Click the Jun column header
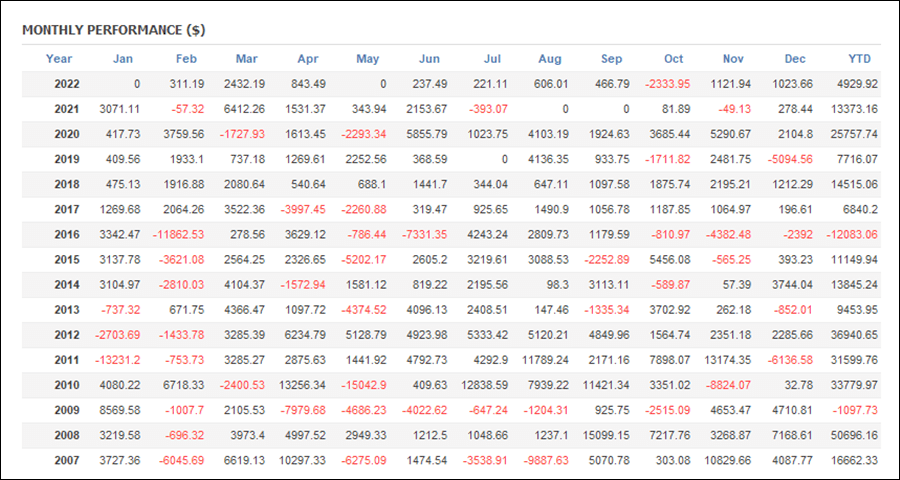The width and height of the screenshot is (900, 480). 429,59
